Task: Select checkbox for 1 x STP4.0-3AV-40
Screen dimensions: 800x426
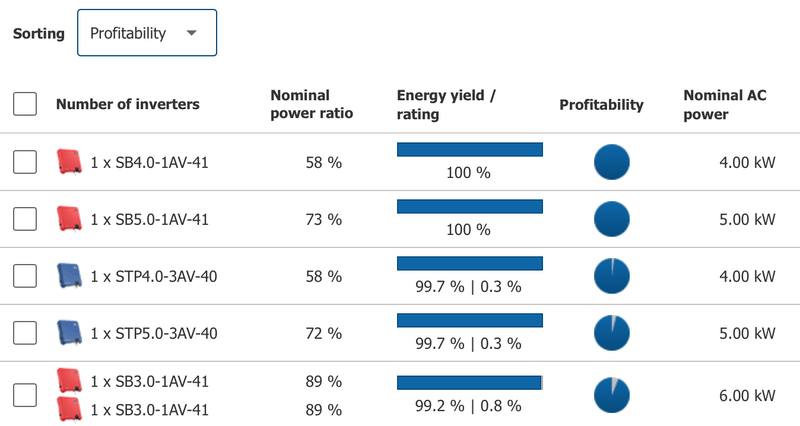Action: point(25,275)
